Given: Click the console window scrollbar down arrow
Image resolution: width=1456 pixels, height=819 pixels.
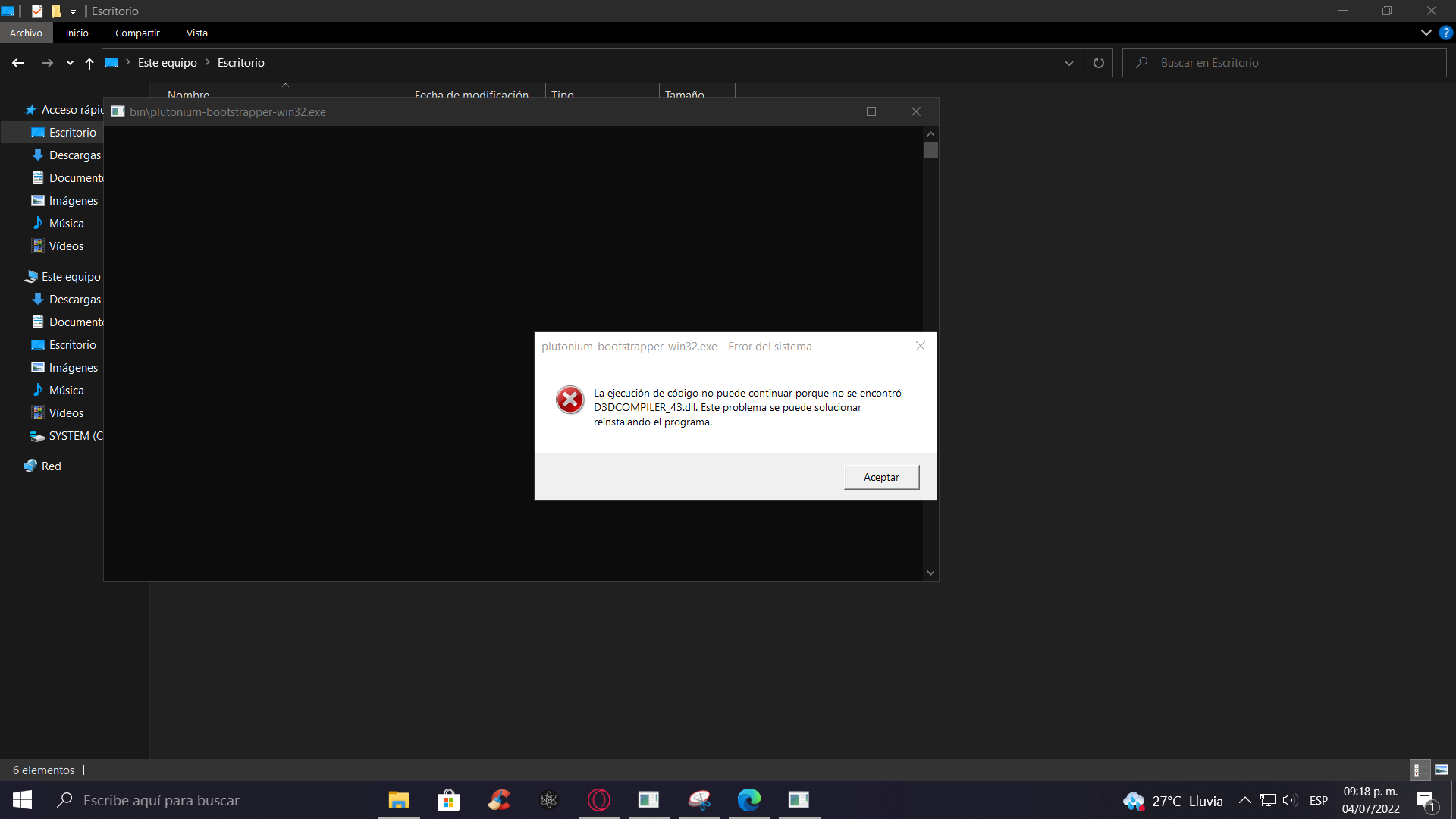Looking at the screenshot, I should coord(930,573).
